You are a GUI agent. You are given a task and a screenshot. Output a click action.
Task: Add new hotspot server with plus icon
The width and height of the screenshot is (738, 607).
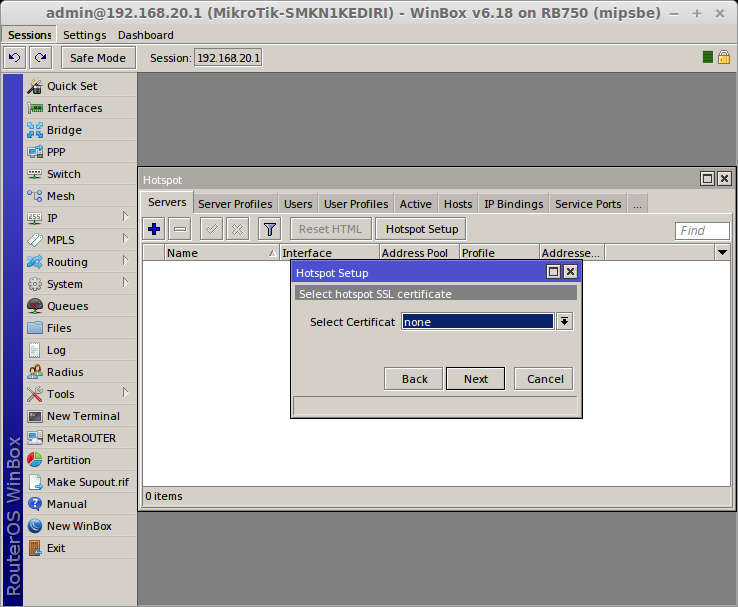pyautogui.click(x=154, y=230)
